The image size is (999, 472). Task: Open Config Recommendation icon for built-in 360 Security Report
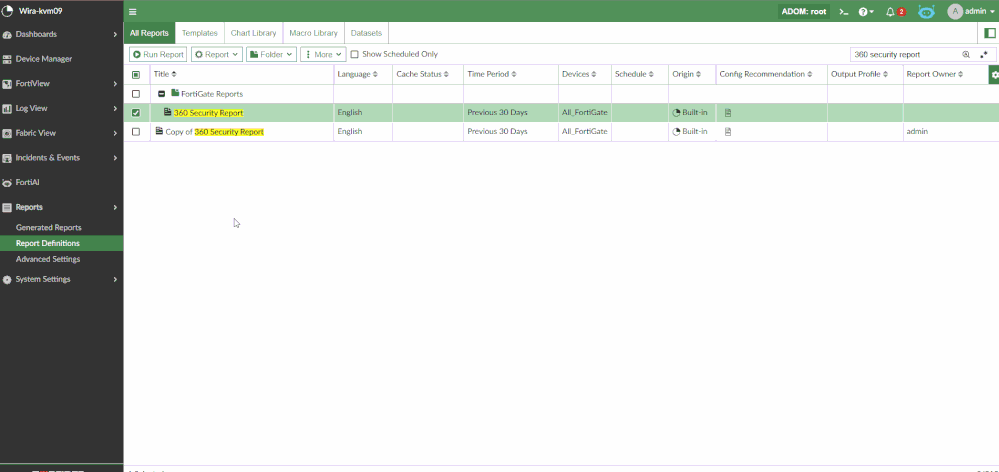click(728, 113)
